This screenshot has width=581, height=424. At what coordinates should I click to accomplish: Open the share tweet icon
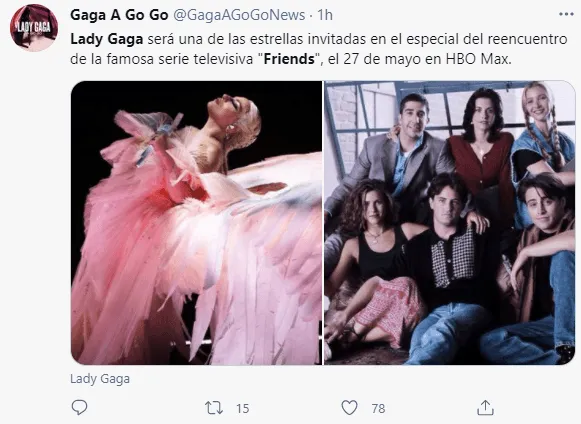tap(485, 408)
